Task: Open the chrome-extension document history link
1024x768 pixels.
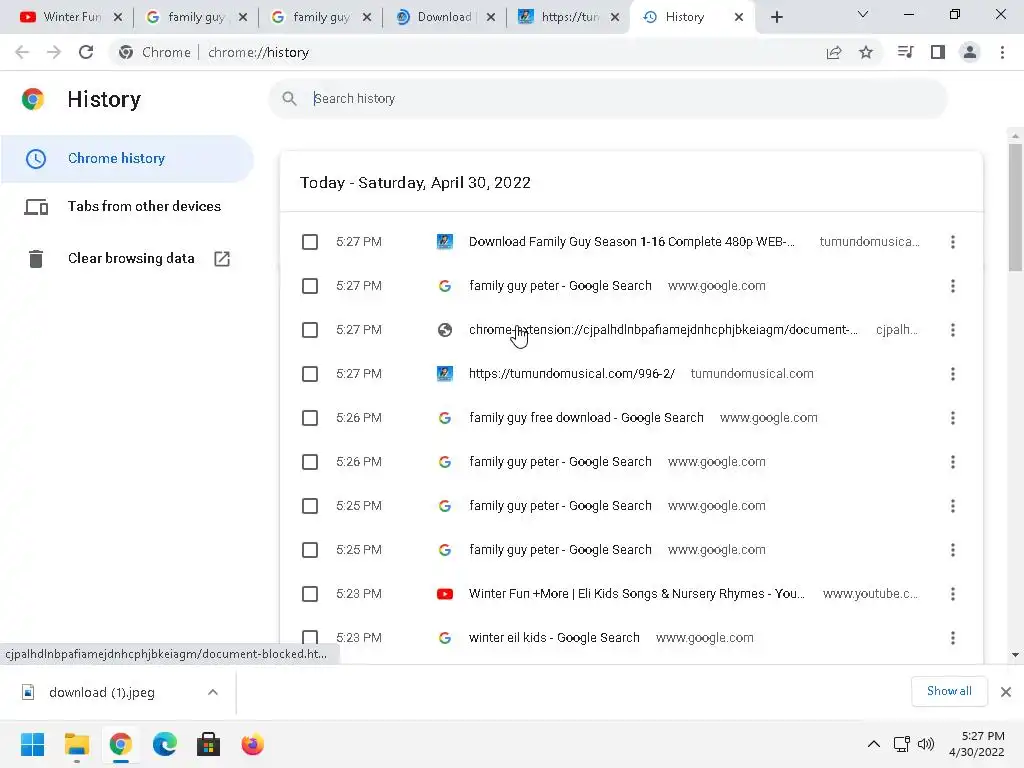Action: point(663,330)
